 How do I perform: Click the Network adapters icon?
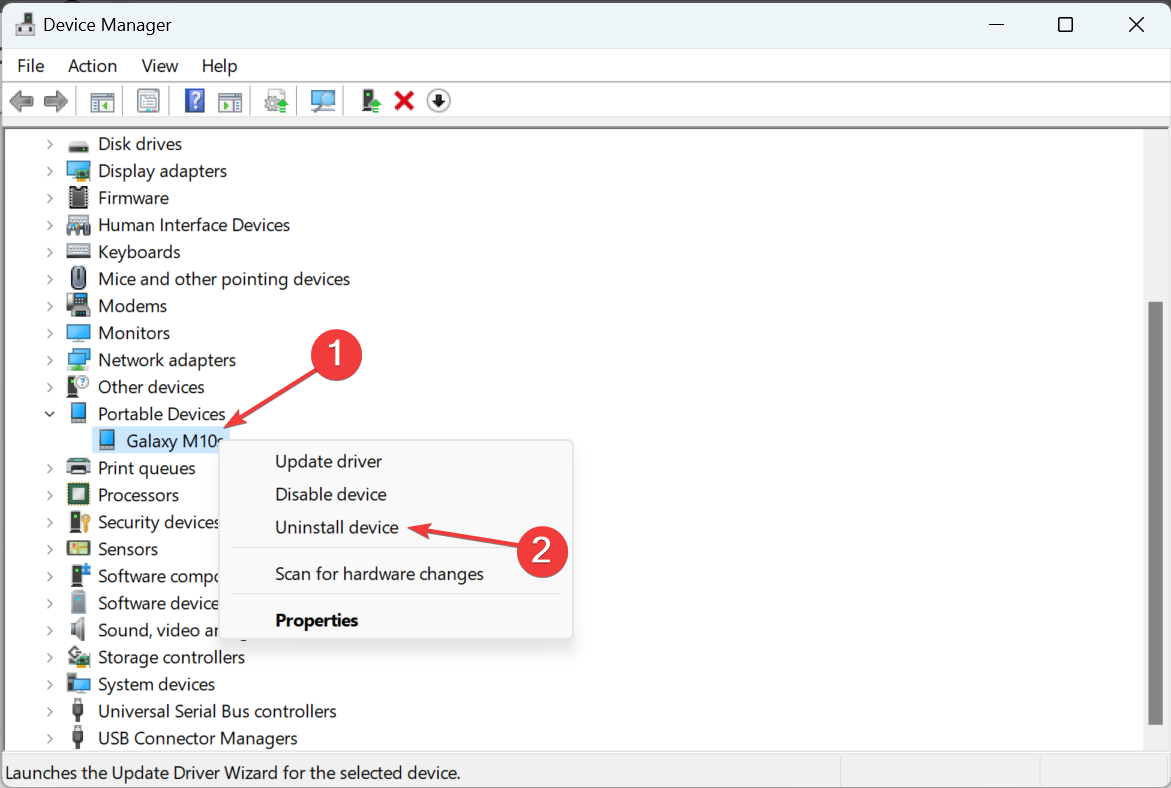(x=78, y=360)
